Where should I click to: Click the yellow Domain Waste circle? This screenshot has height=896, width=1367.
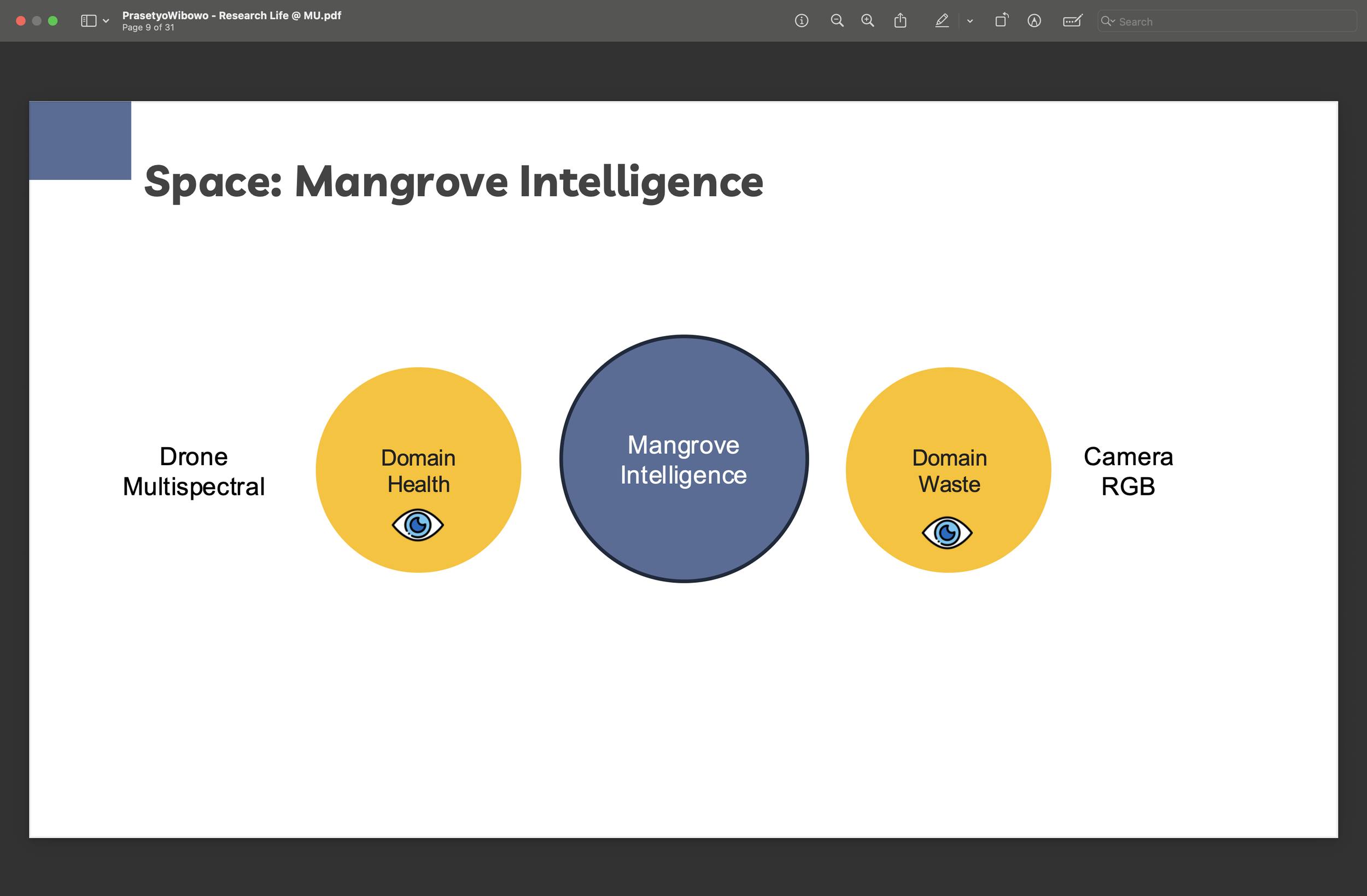point(948,413)
